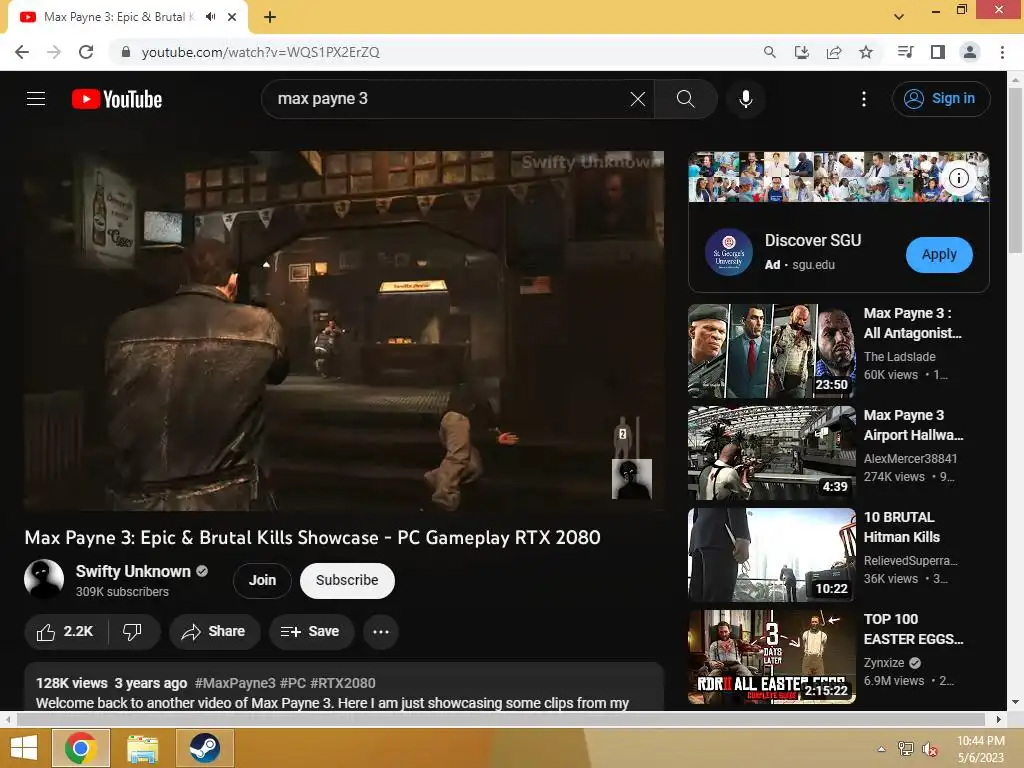
Task: Like the video with thumbs up
Action: (65, 632)
